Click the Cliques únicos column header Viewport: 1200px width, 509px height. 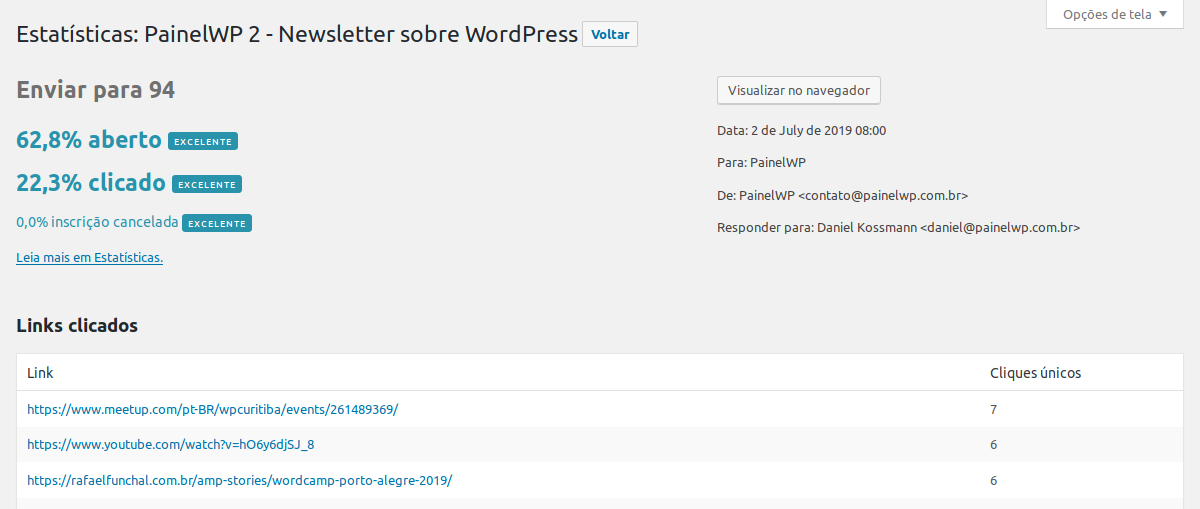pyautogui.click(x=1035, y=373)
